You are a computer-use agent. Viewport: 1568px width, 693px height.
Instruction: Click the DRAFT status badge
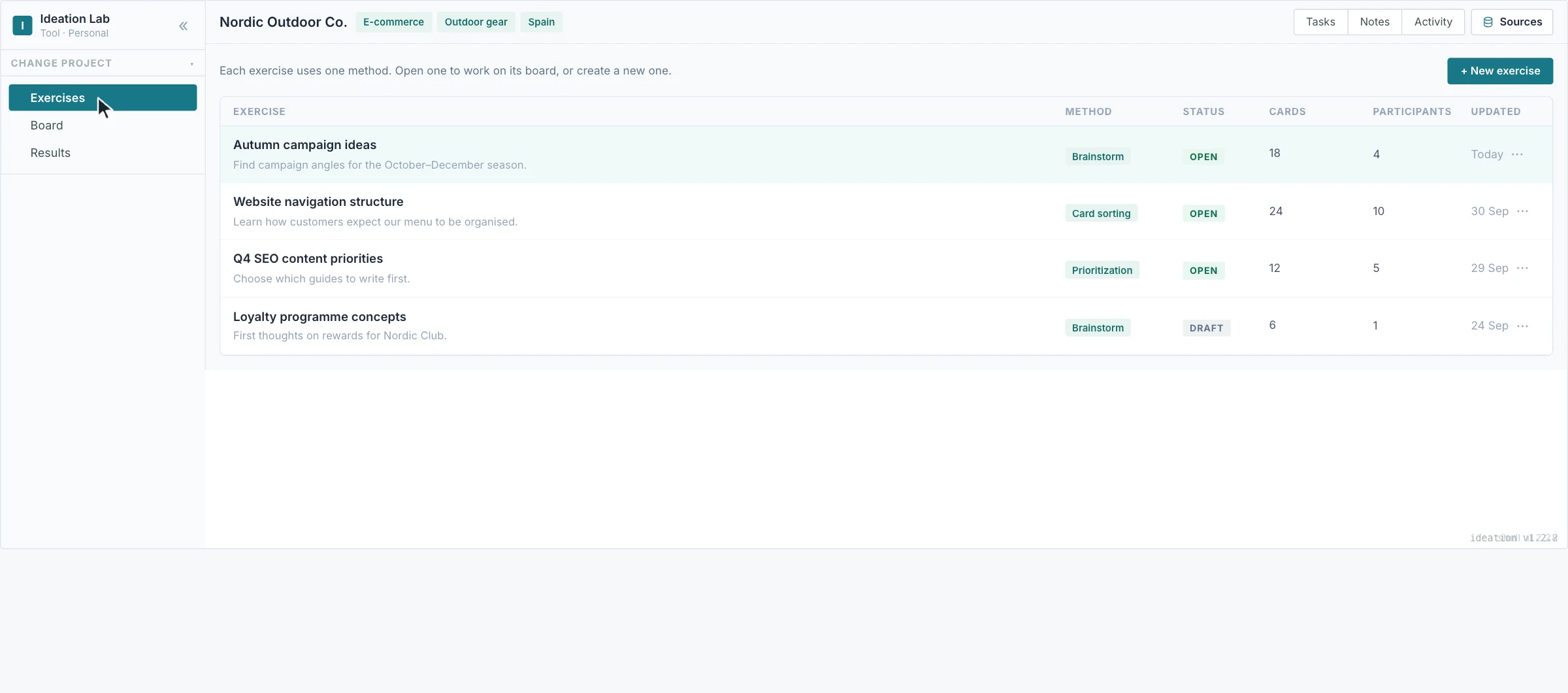pyautogui.click(x=1206, y=328)
